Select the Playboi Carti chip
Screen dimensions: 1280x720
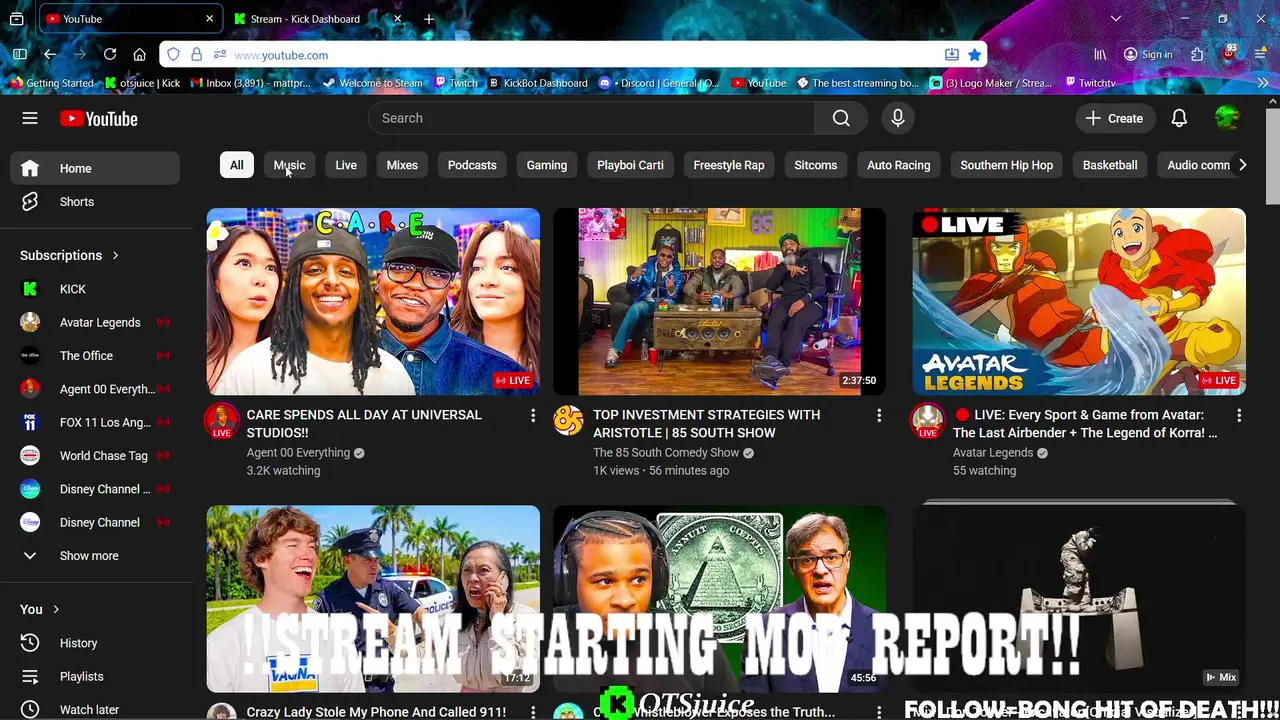click(x=630, y=165)
